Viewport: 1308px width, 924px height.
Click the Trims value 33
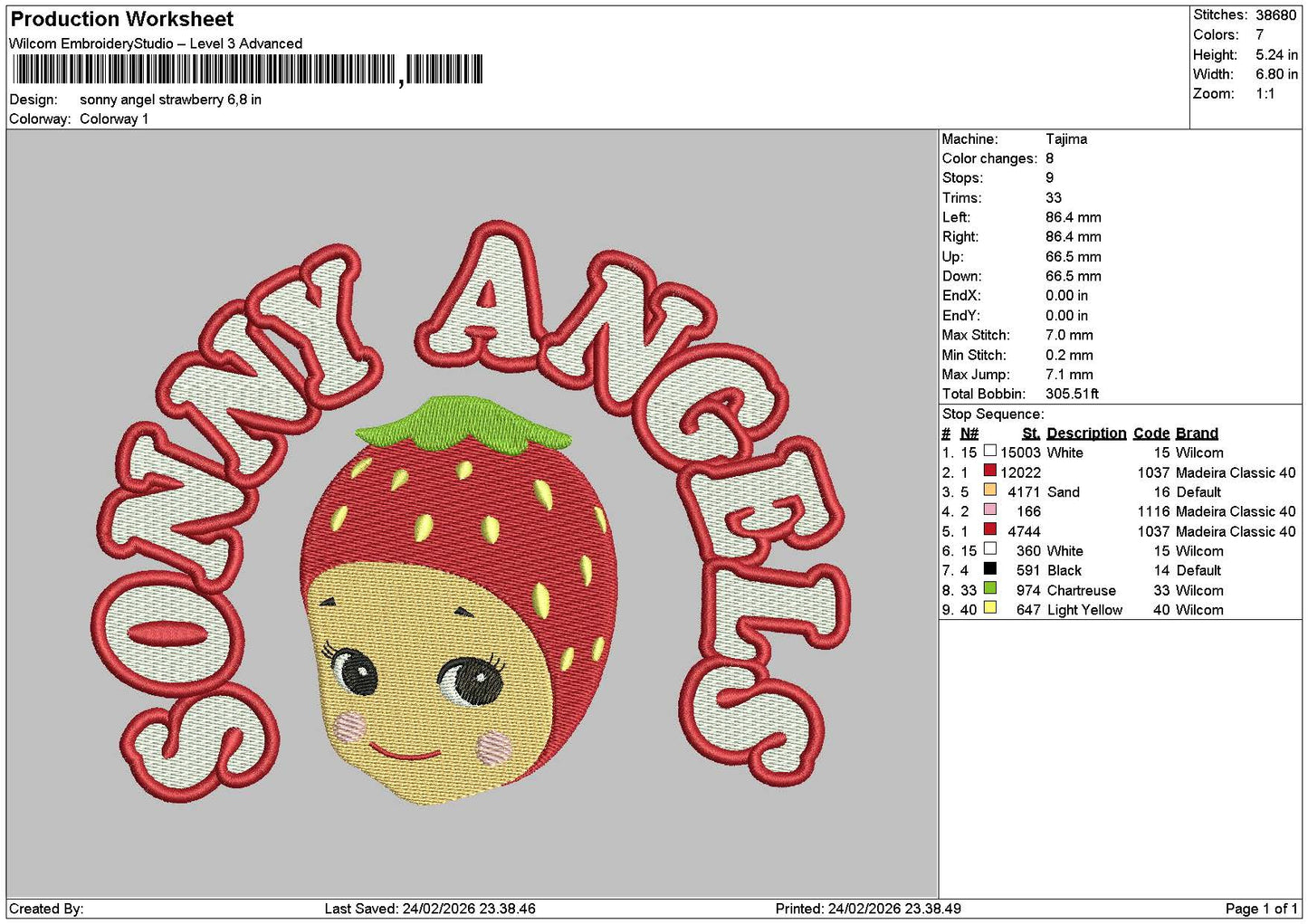[1054, 198]
